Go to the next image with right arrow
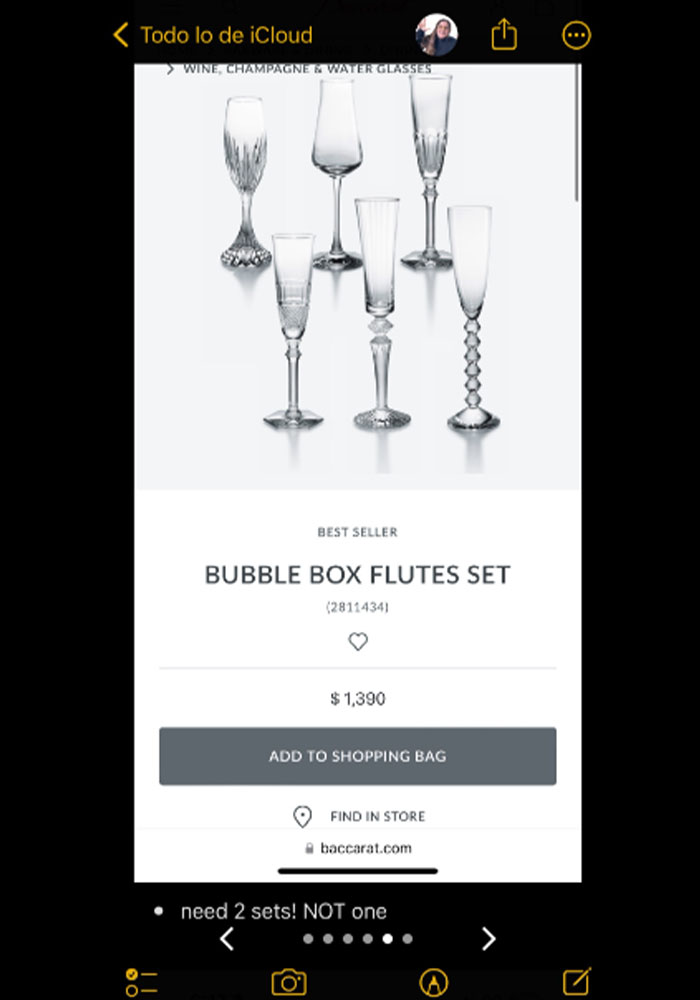The image size is (700, 1000). pyautogui.click(x=488, y=939)
